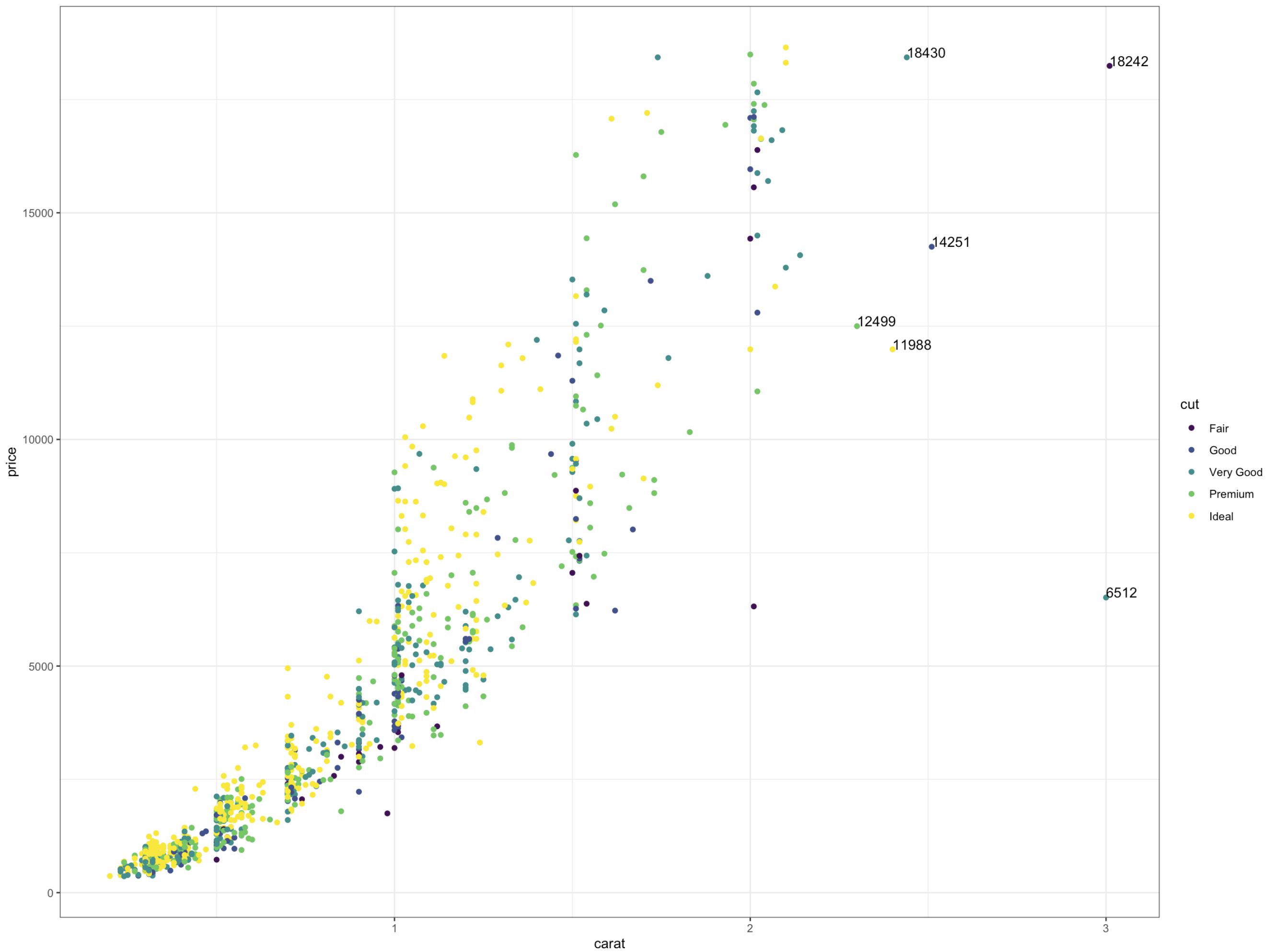Click the Ideal legend color dot

(1191, 516)
